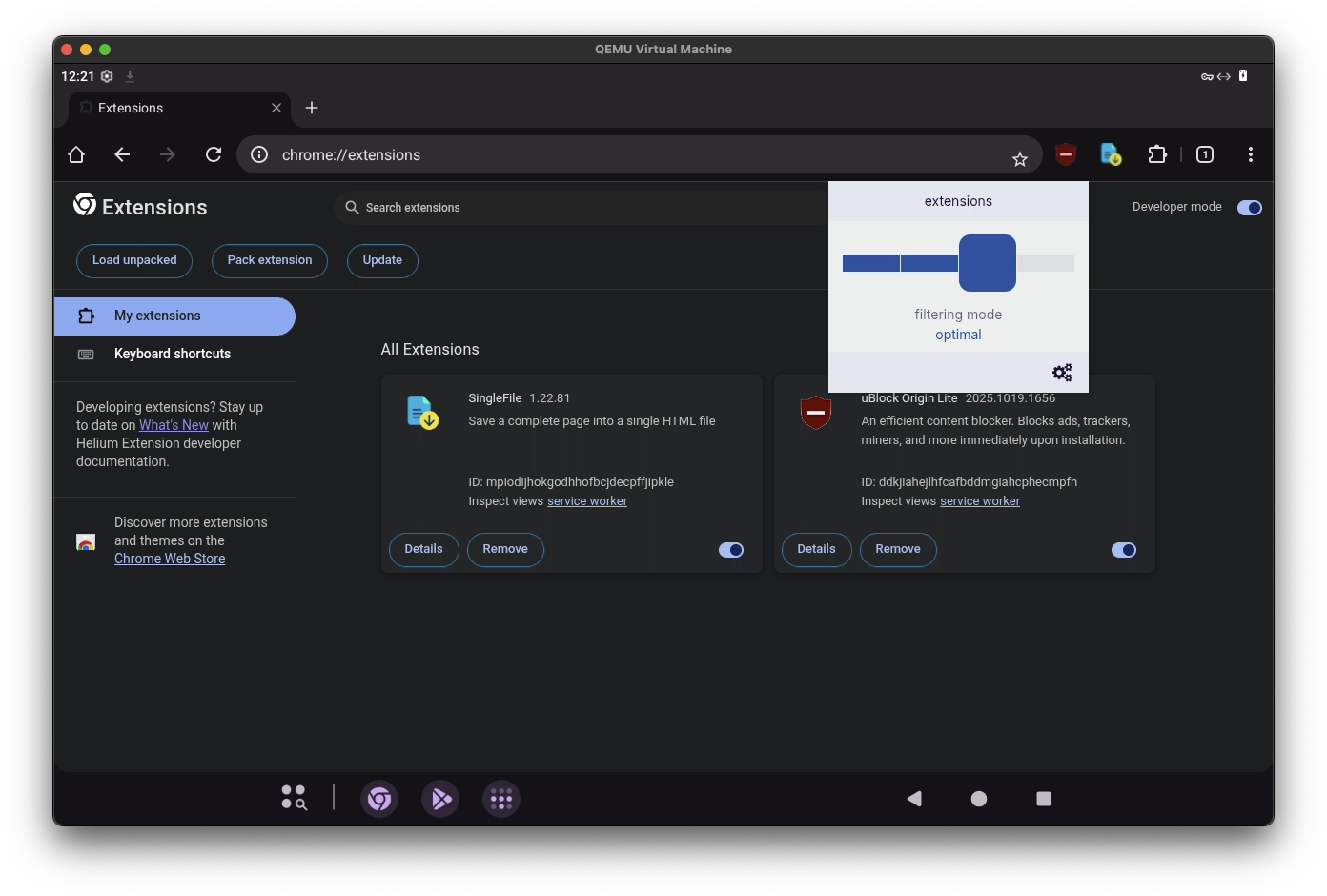Reload the current page

click(x=214, y=154)
